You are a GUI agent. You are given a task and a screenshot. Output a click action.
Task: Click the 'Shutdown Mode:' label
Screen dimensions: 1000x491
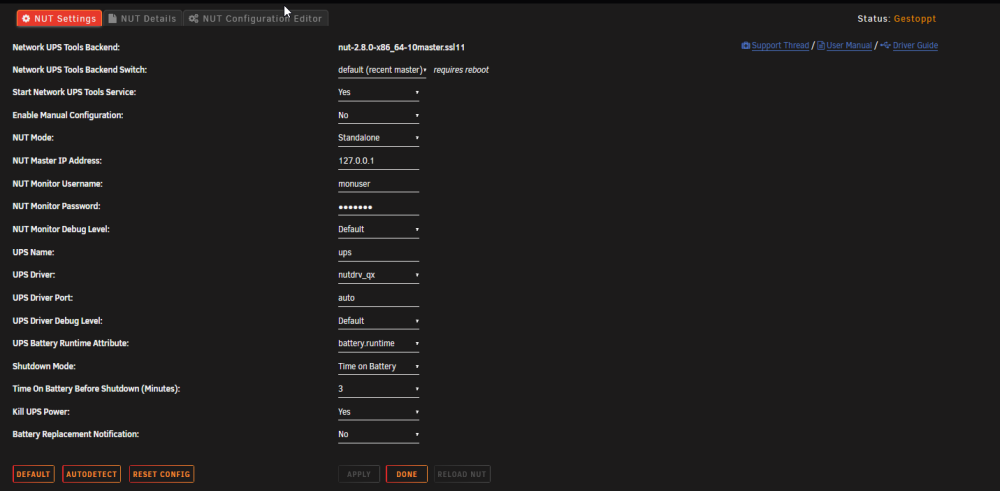(x=44, y=367)
